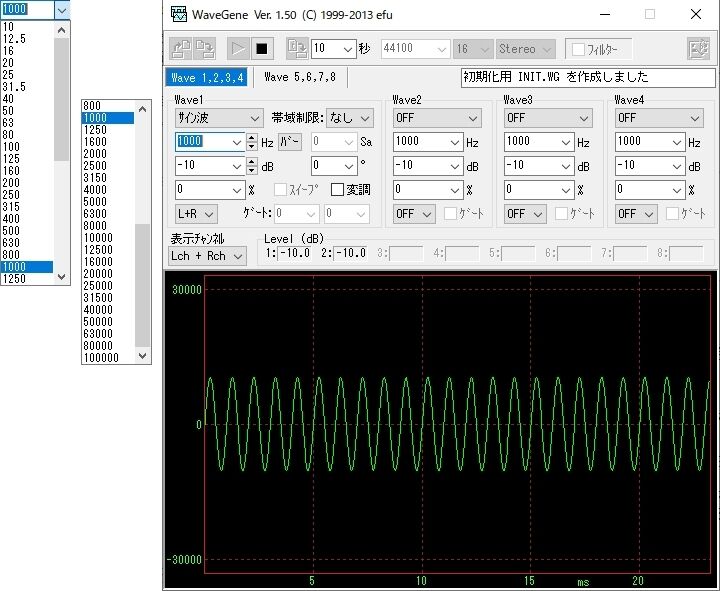Screen dimensions: 720x591
Task: Click scroll down arrow in second list
Action: pos(142,356)
